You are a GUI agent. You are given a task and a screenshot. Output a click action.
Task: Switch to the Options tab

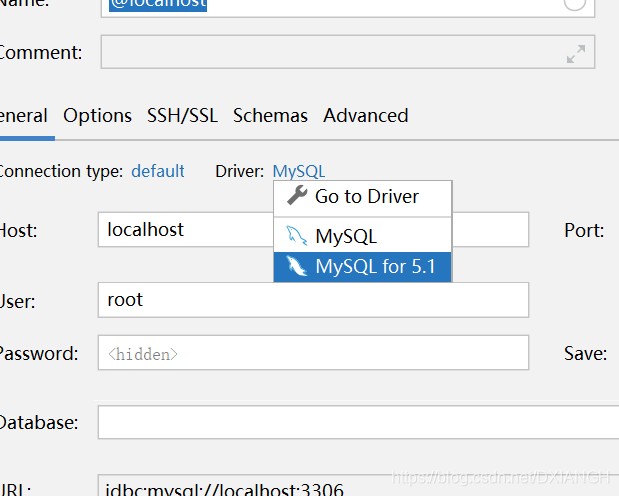click(x=97, y=115)
